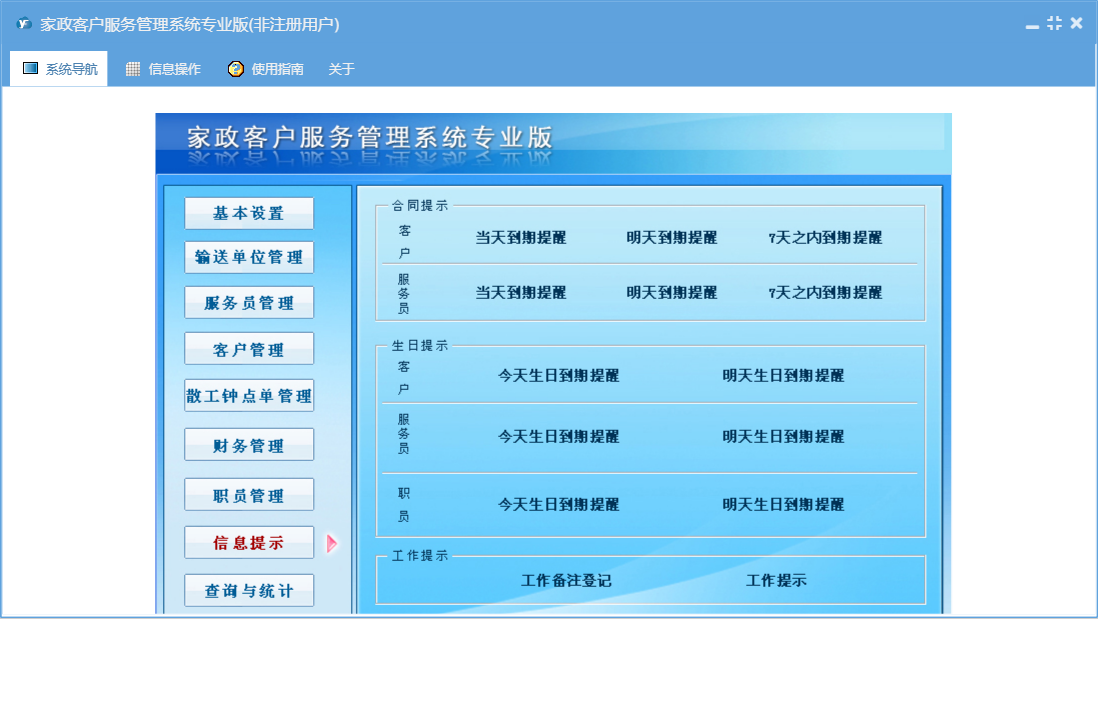Click the 使用指南 help icon
The height and width of the screenshot is (728, 1098).
[236, 69]
